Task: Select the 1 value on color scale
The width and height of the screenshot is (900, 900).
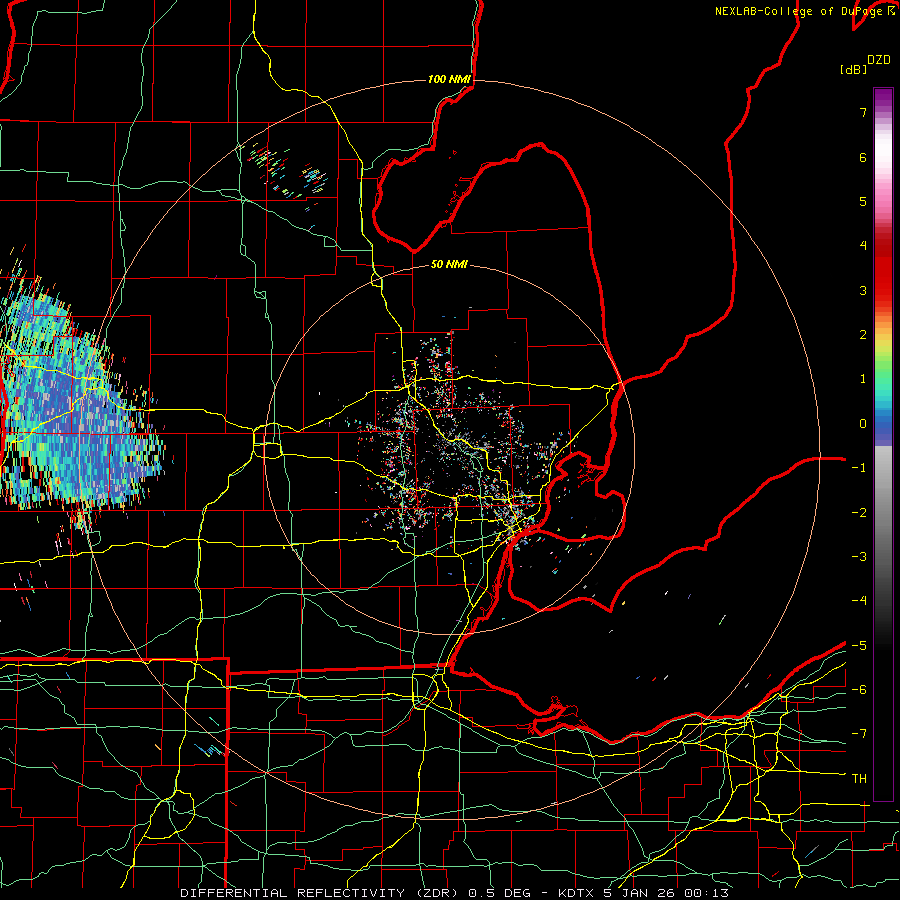Action: (863, 379)
